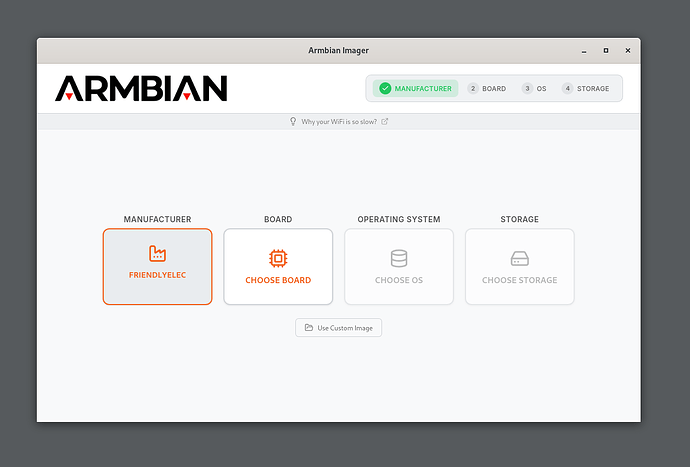690x467 pixels.
Task: Click the drive icon above Choose Storage
Action: pyautogui.click(x=520, y=258)
